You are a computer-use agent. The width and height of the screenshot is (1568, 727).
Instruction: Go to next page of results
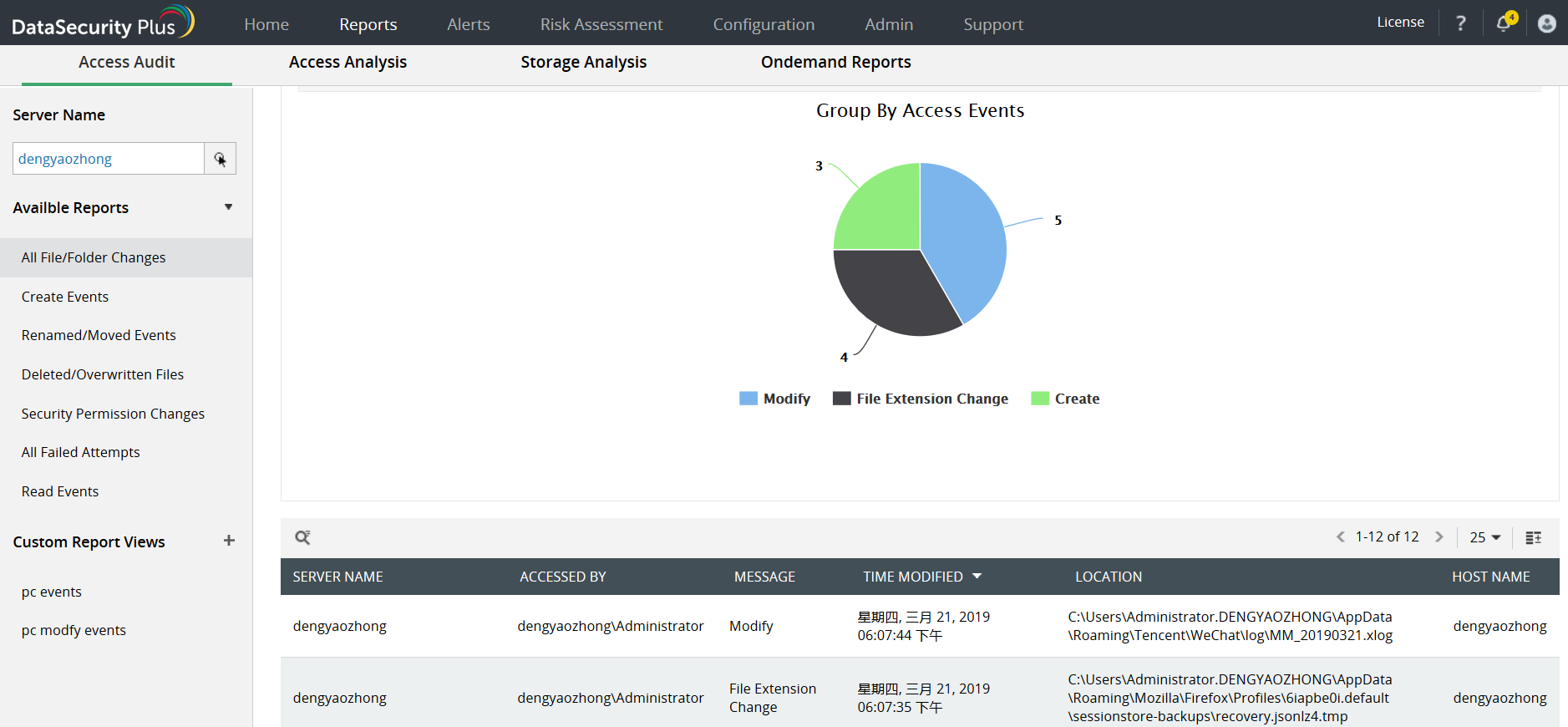(x=1439, y=536)
